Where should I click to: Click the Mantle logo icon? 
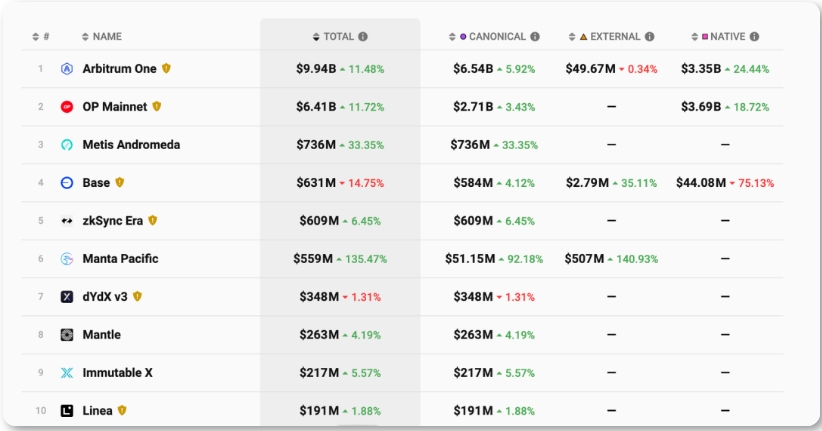click(67, 335)
